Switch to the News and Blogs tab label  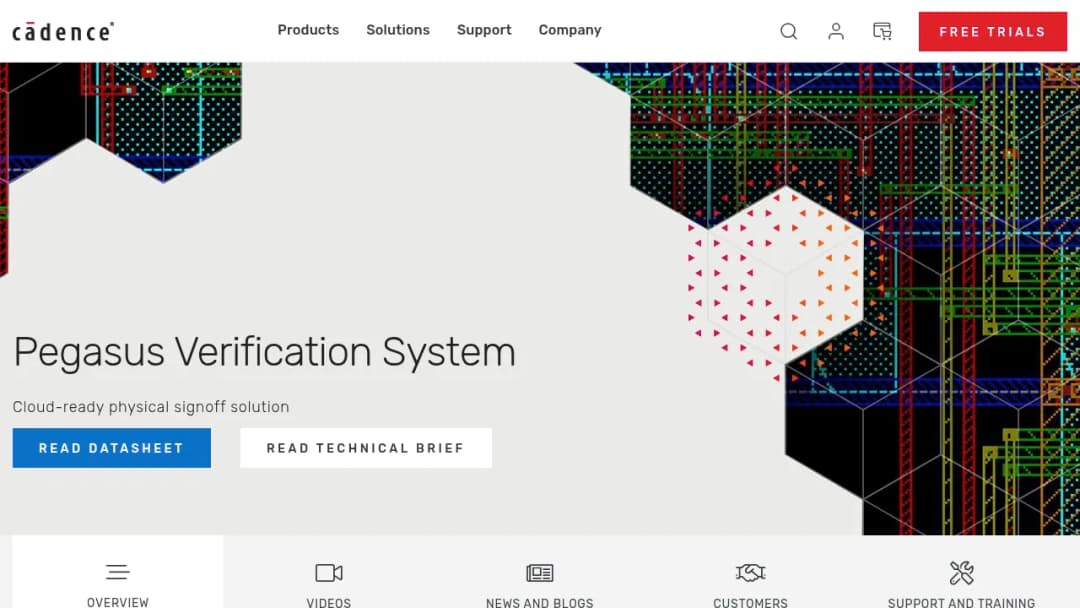(x=539, y=602)
